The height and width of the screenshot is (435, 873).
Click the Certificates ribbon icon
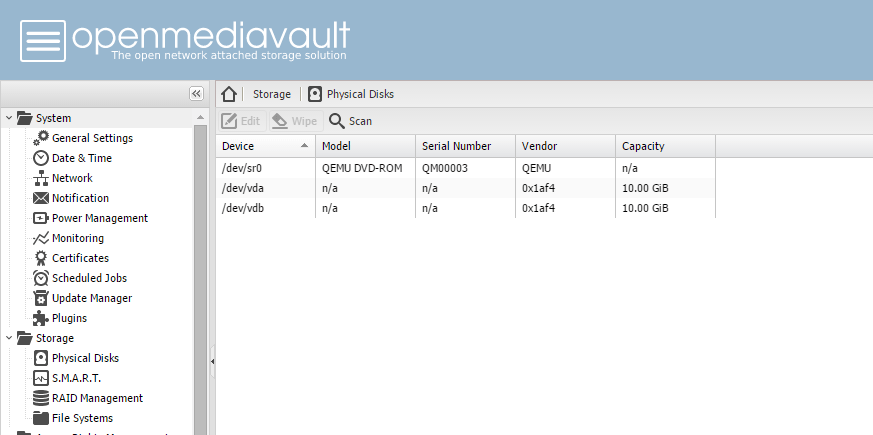point(41,258)
